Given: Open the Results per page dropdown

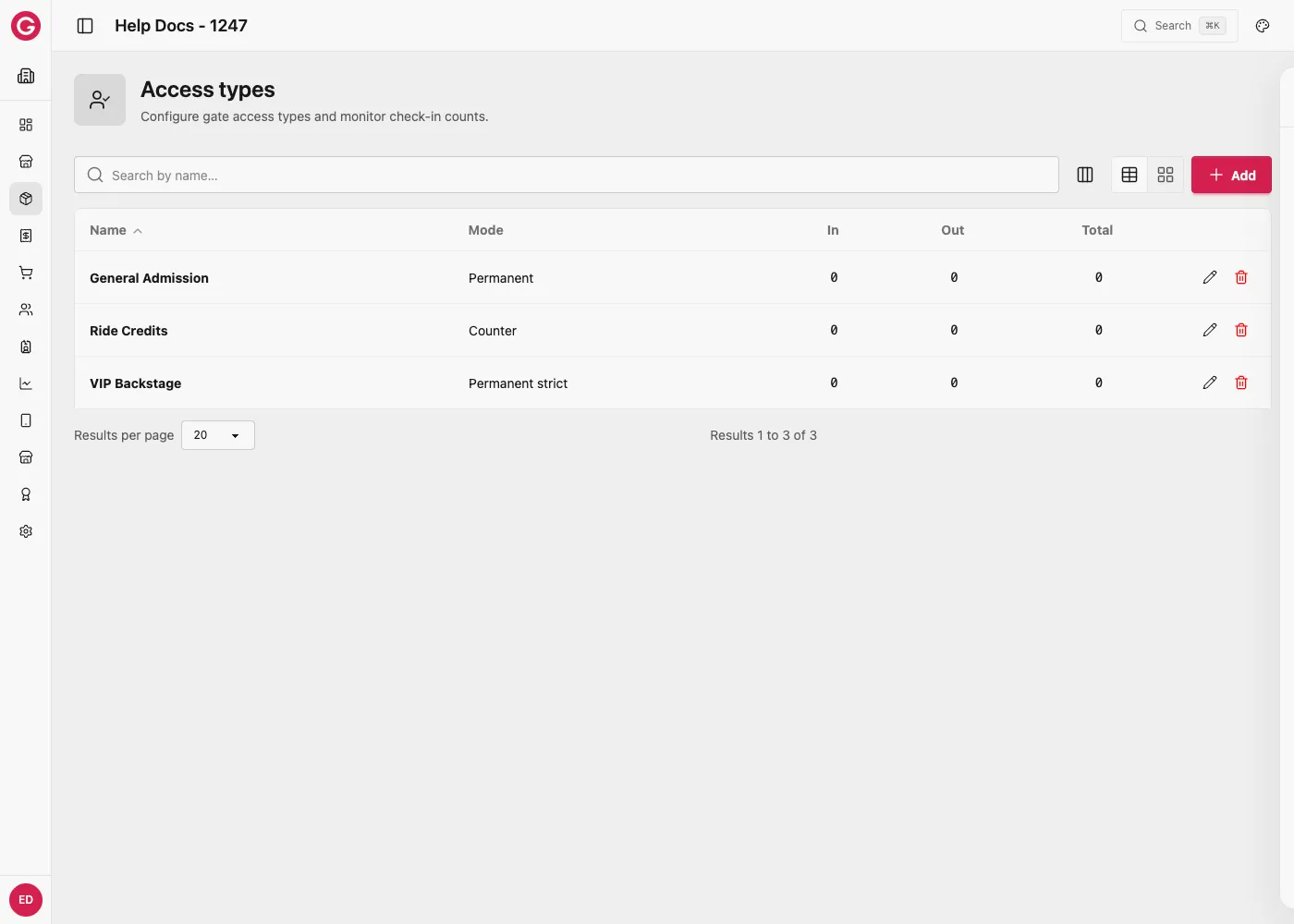Looking at the screenshot, I should [x=218, y=435].
